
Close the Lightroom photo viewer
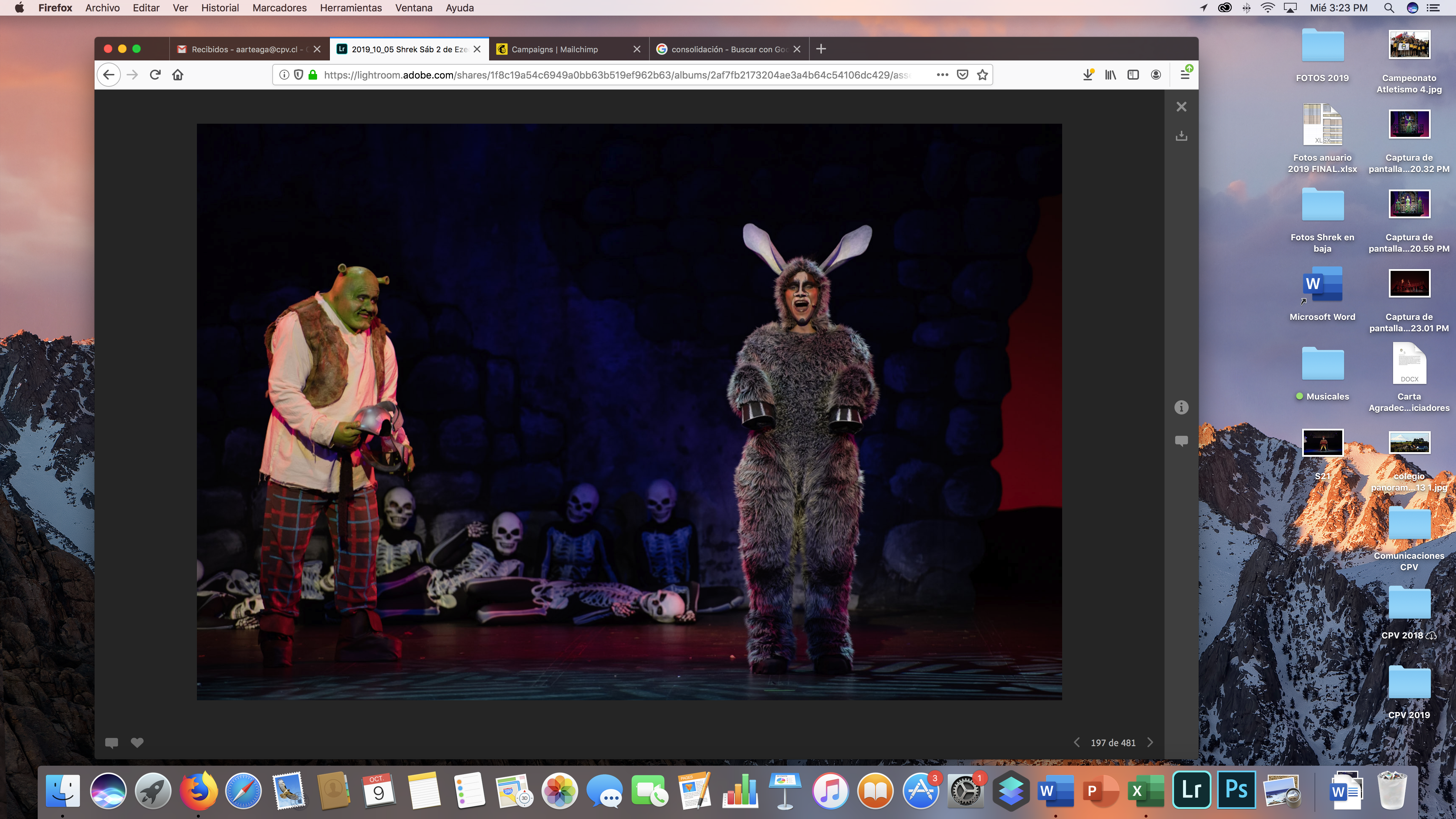[1181, 107]
